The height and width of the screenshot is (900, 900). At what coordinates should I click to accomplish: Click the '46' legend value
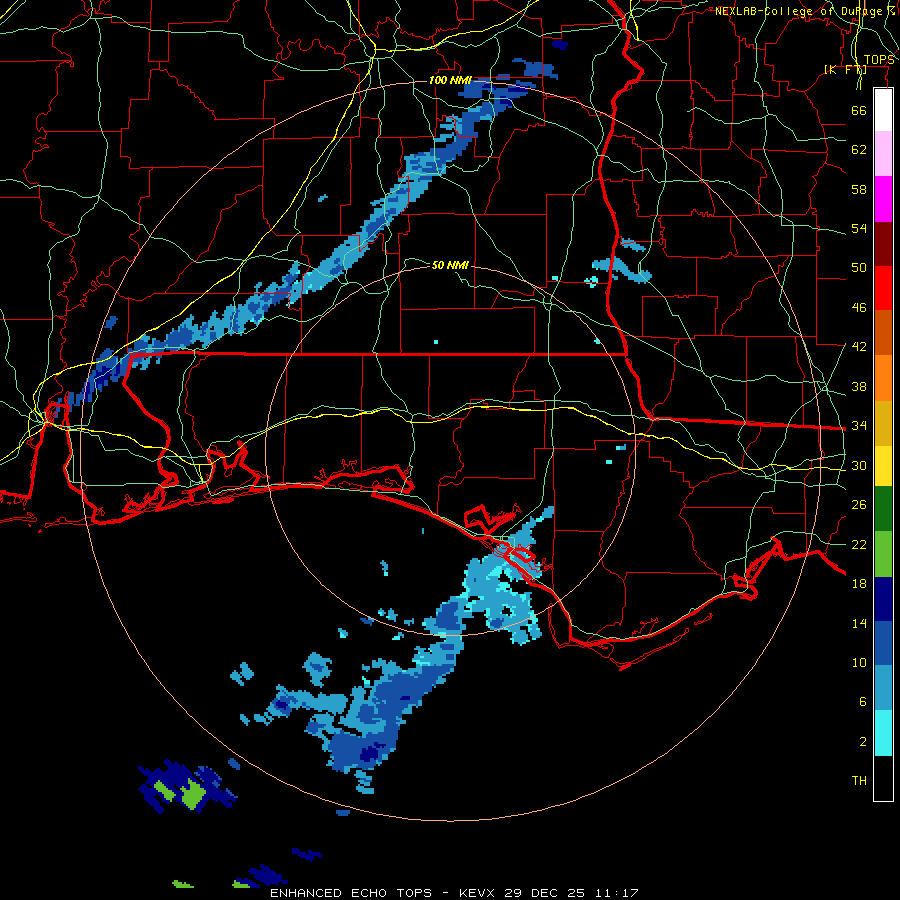[x=859, y=308]
